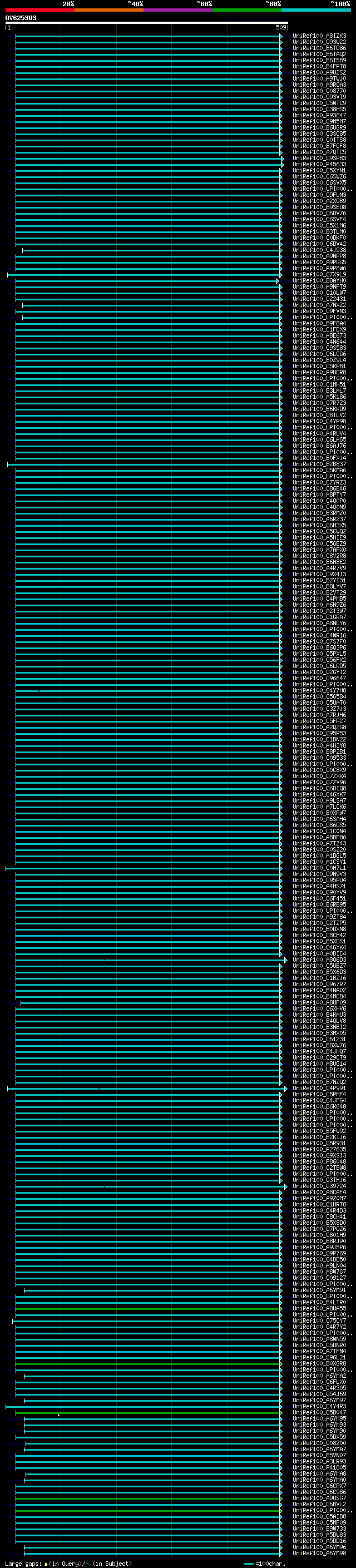Select hit label UniRef100_B8P2B1
Image resolution: width=356 pixels, height=1568 pixels.
[319, 752]
